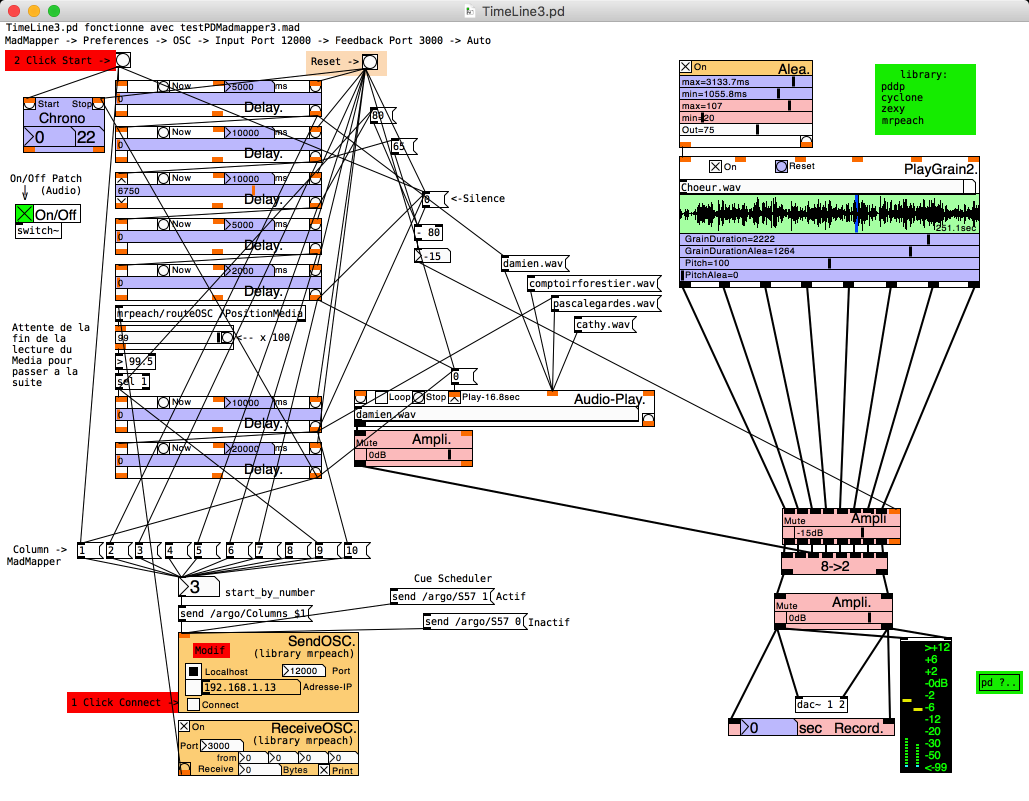Toggle the On checkbox in Alea module
The width and height of the screenshot is (1029, 801).
[x=686, y=67]
